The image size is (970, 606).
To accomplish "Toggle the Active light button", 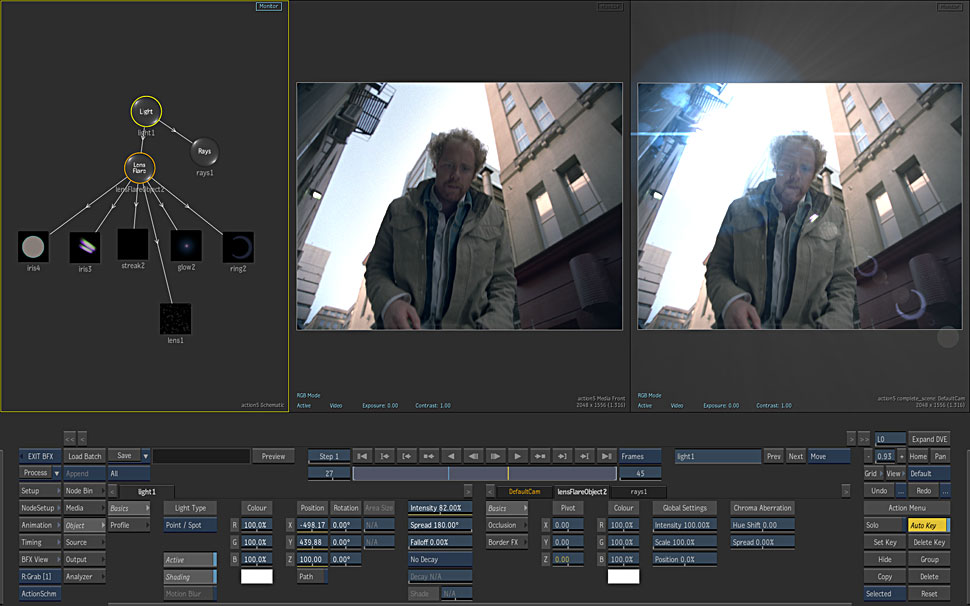I will (x=190, y=560).
